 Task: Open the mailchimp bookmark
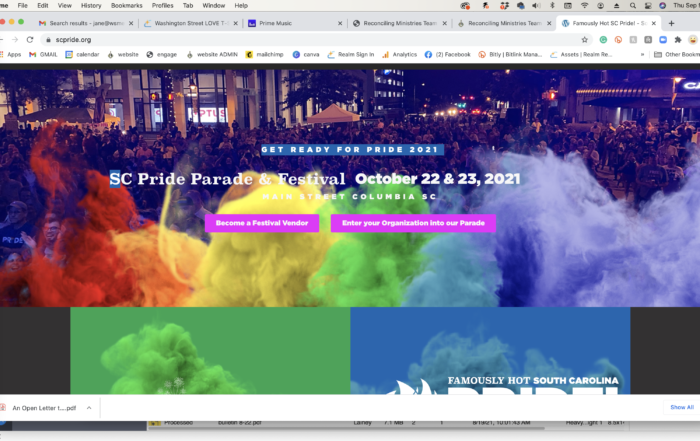click(264, 54)
